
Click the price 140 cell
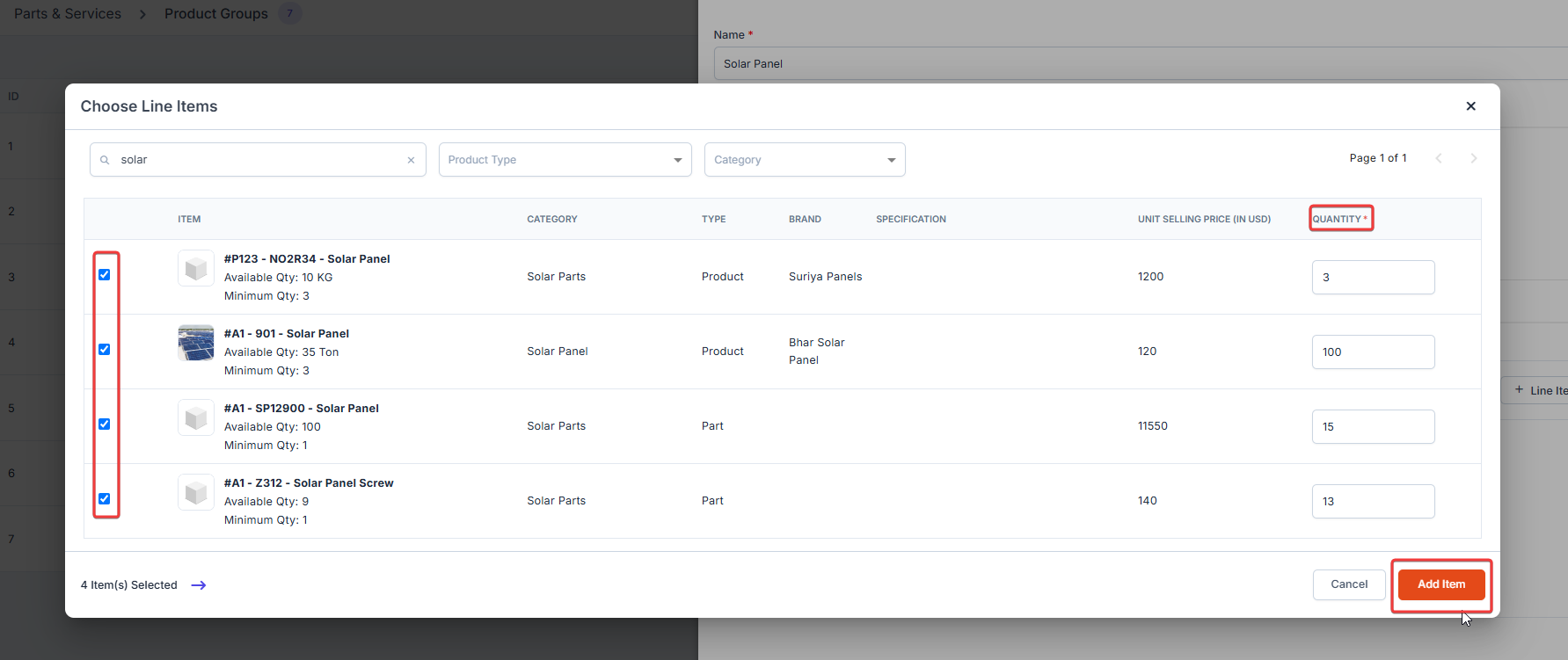[1148, 501]
